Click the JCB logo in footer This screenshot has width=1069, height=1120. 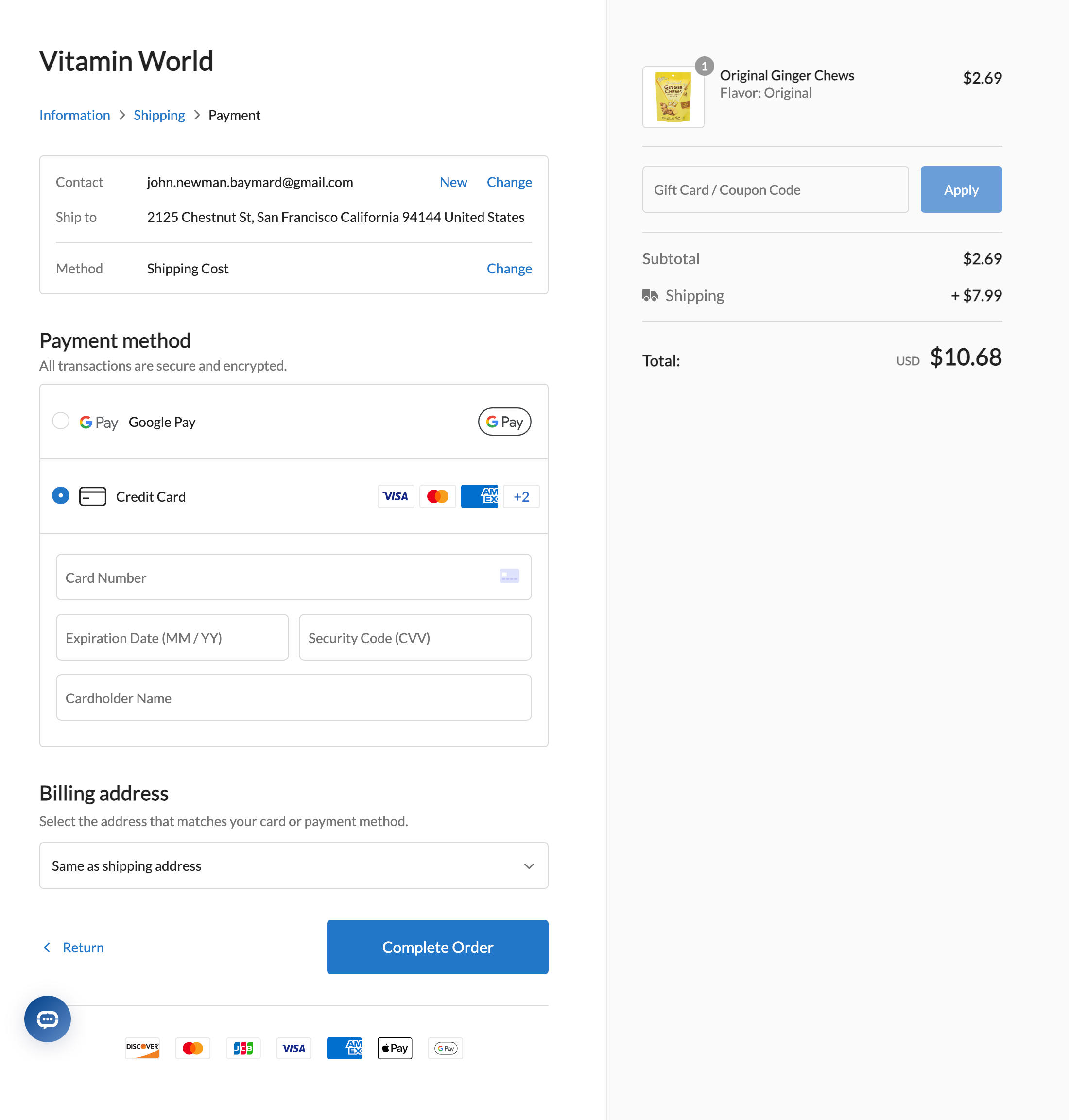pyautogui.click(x=243, y=1048)
